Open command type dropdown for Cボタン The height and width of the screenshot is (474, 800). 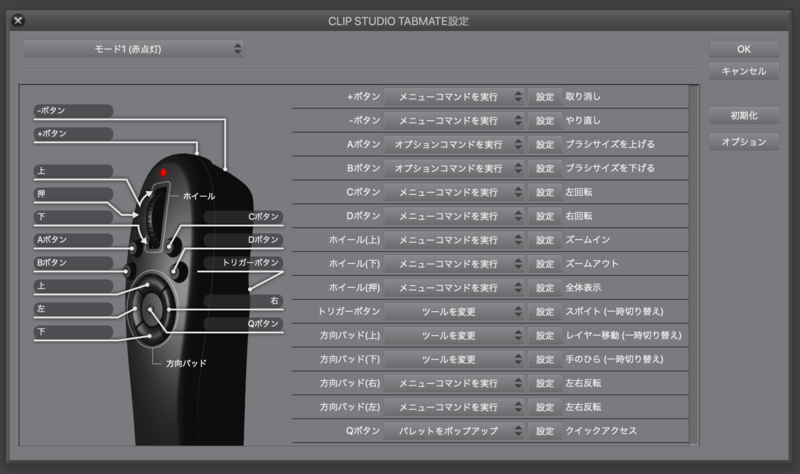coord(454,192)
